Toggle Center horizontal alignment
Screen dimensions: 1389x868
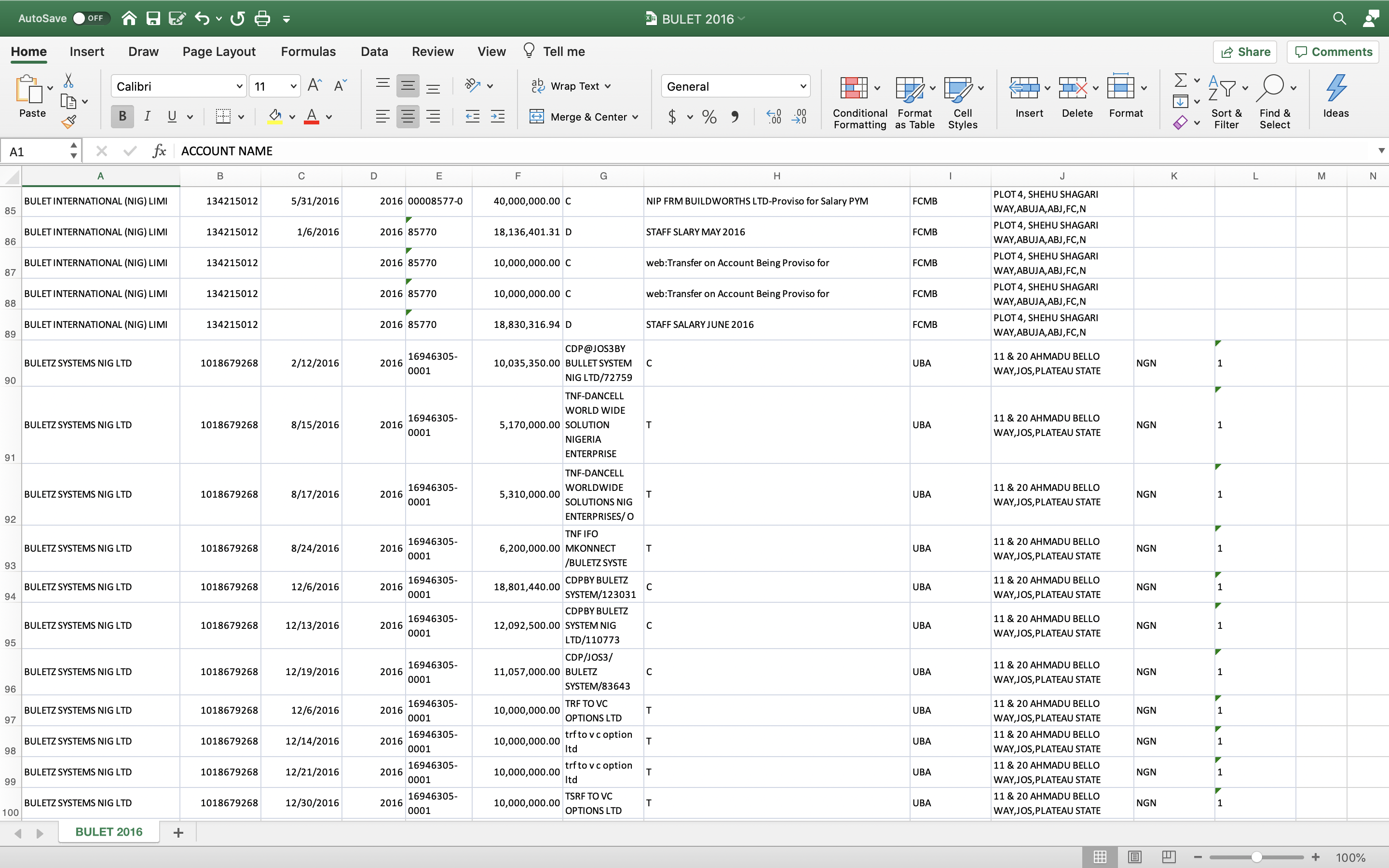(x=408, y=117)
